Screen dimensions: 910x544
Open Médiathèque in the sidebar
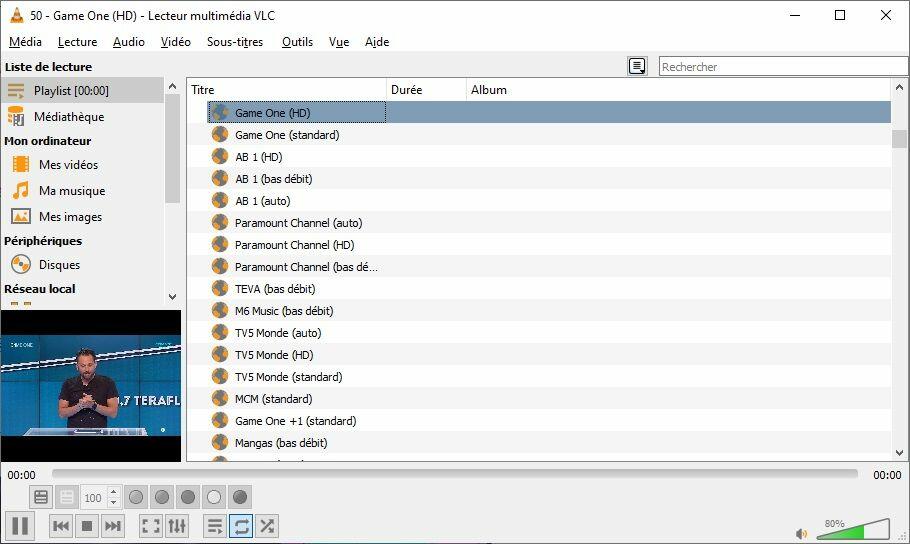tap(82, 117)
